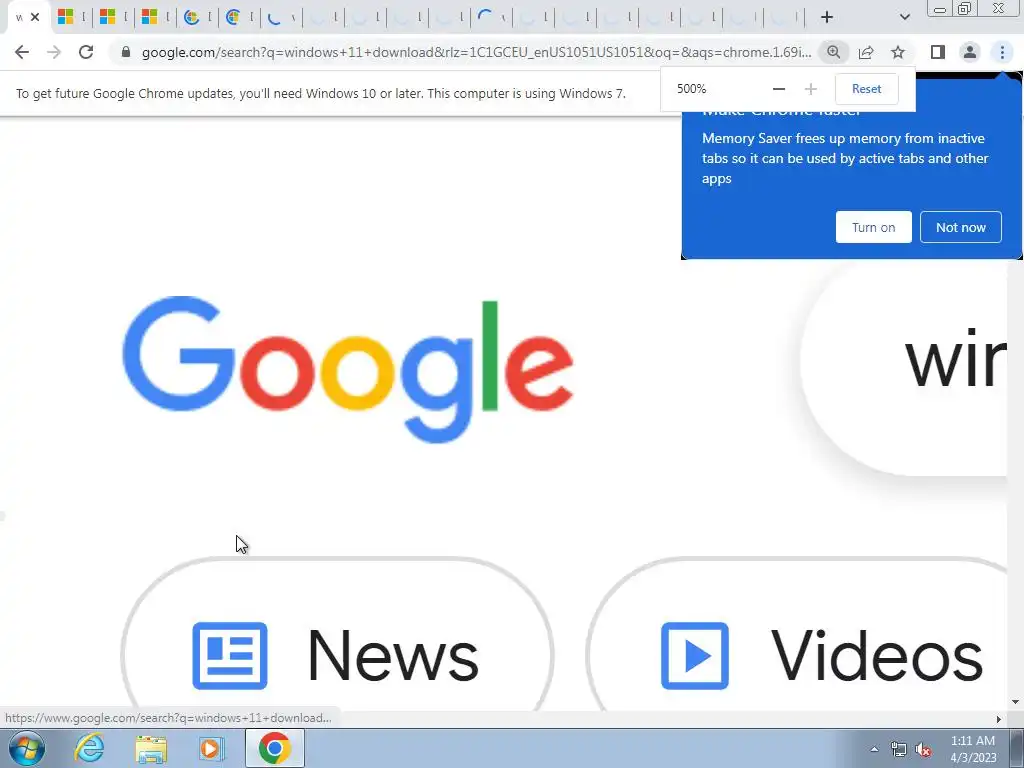The image size is (1024, 768).
Task: Click the Google logo
Action: coord(347,370)
